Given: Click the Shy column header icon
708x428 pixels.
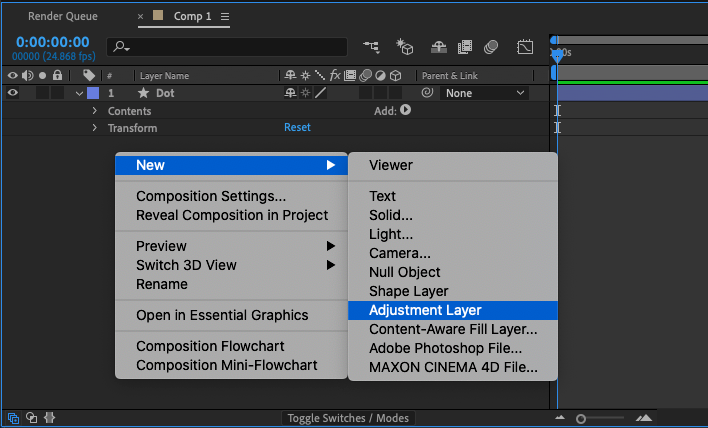Looking at the screenshot, I should (x=290, y=75).
